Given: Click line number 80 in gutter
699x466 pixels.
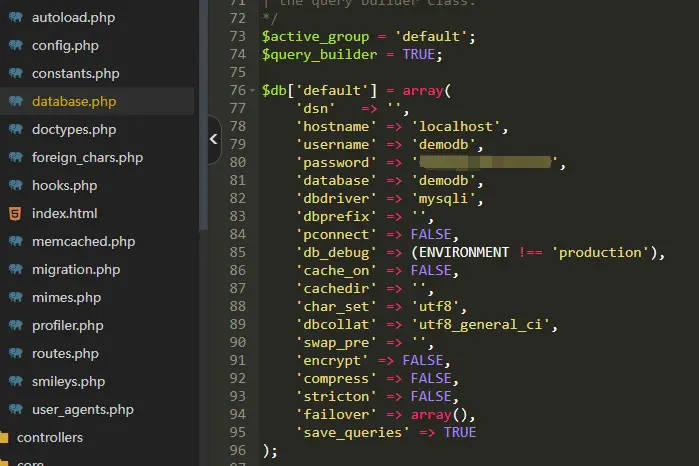Looking at the screenshot, I should point(238,162).
